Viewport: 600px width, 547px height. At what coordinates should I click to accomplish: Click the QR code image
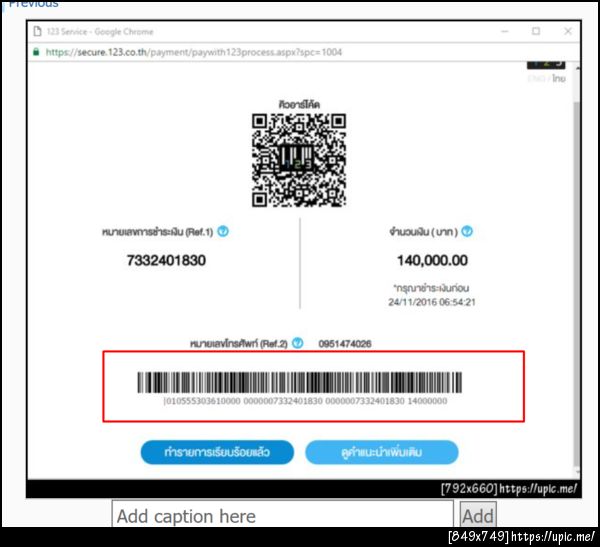point(299,160)
